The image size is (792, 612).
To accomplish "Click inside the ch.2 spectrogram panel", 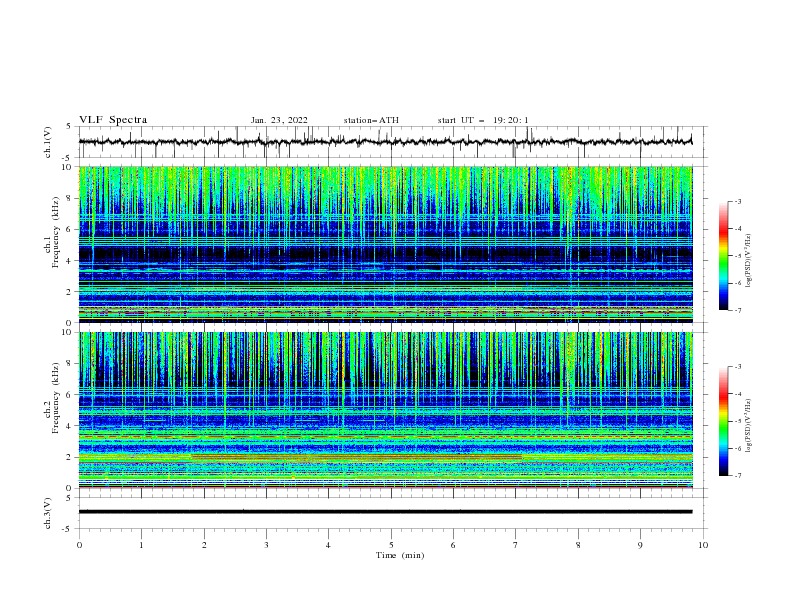I will (385, 410).
